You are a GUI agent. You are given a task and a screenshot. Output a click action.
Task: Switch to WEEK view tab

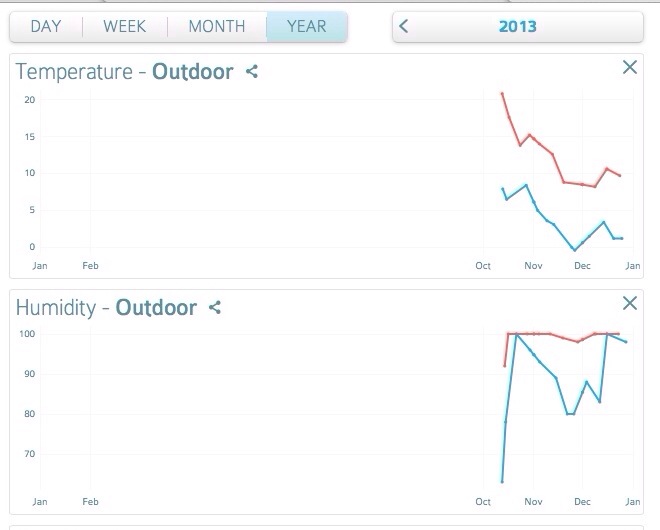[x=125, y=27]
